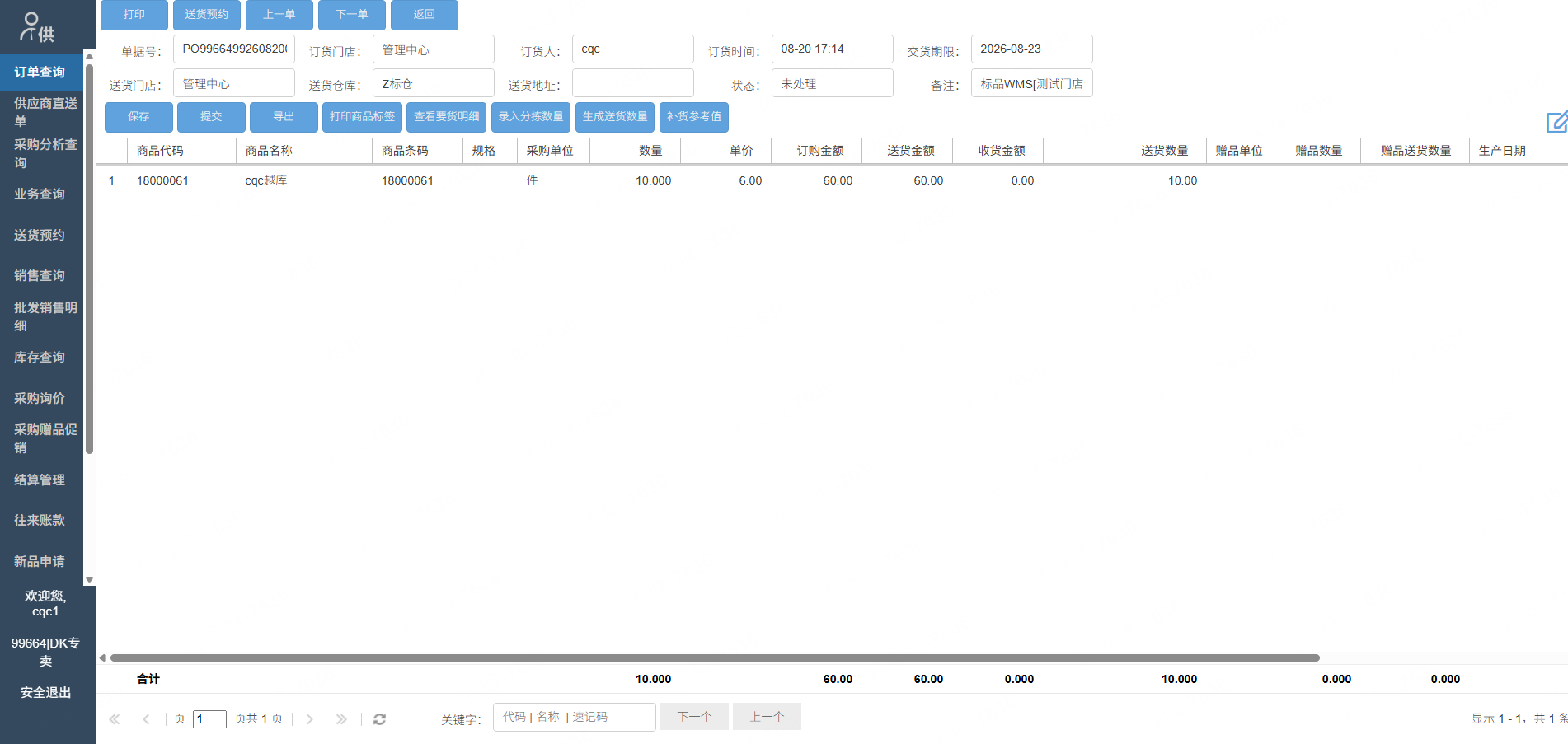Open 业务查询 in the sidebar

(41, 194)
